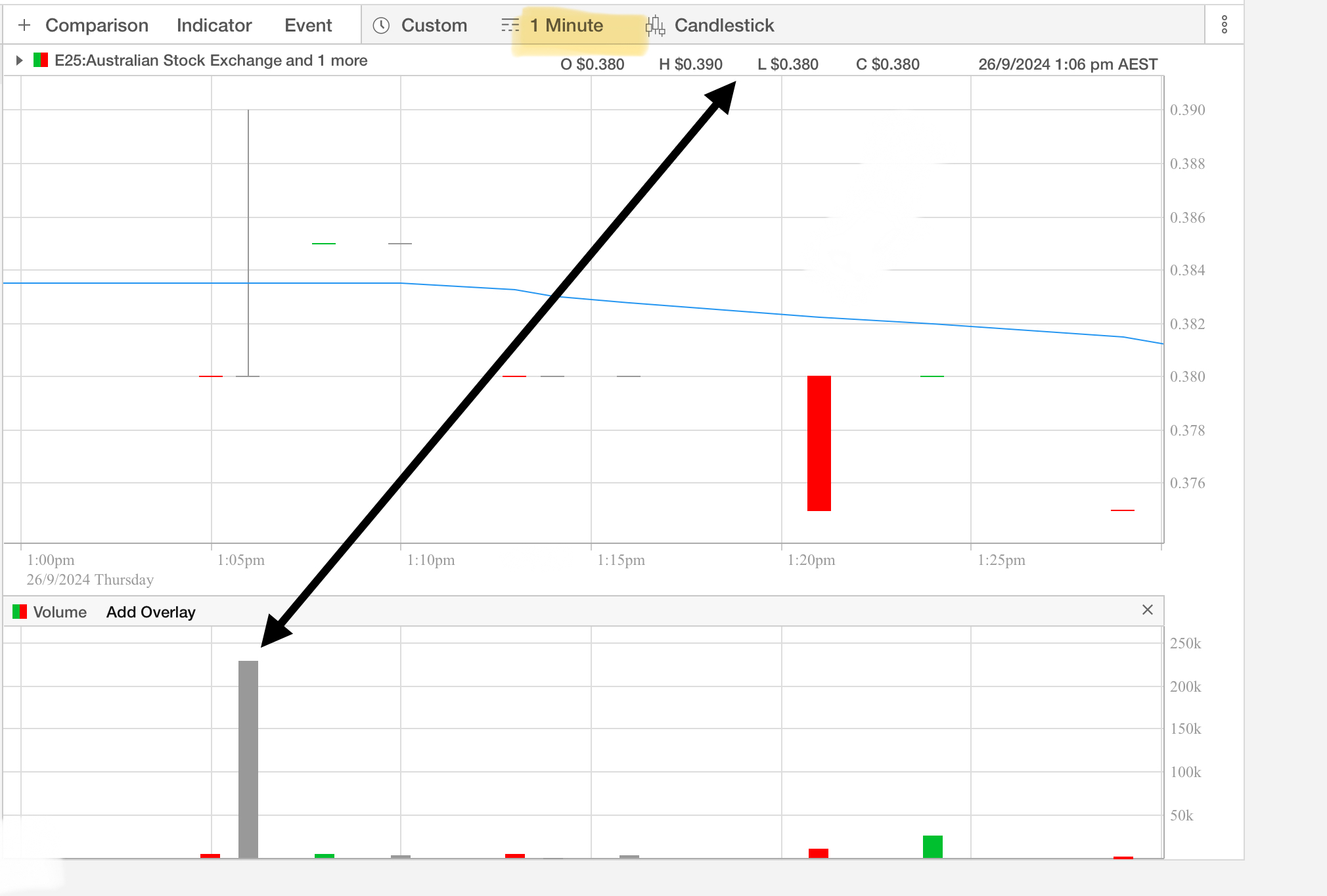
Task: Click the large red candle near 1:20pm
Action: coord(819,443)
